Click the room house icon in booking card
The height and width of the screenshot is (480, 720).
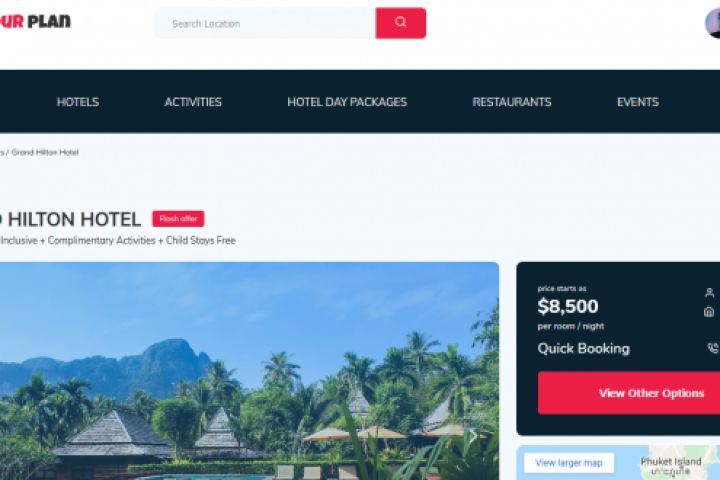[x=709, y=312]
